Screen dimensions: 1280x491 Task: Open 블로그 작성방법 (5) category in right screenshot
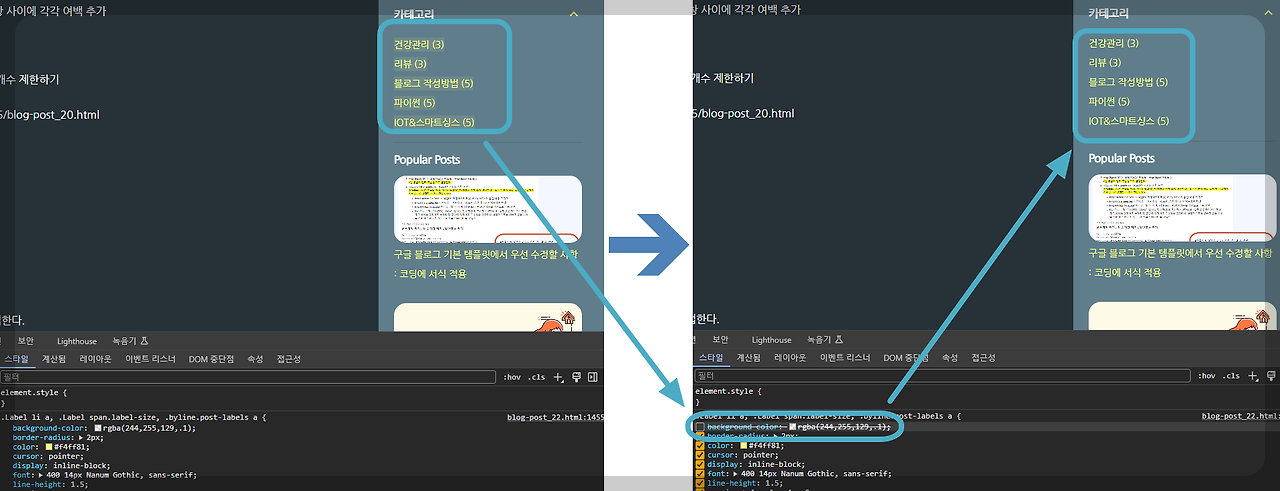pos(1128,82)
